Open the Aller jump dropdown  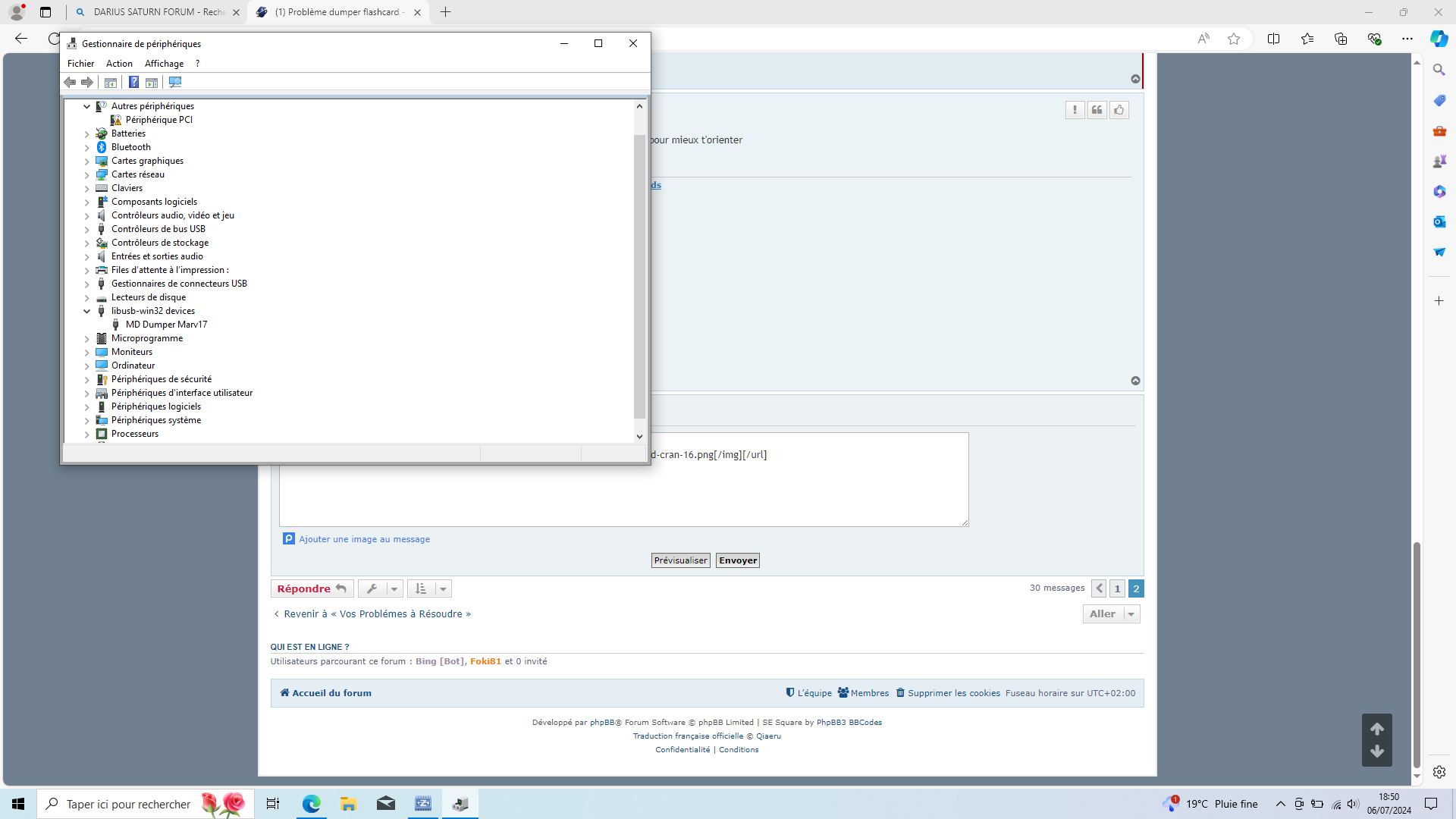coord(1111,614)
